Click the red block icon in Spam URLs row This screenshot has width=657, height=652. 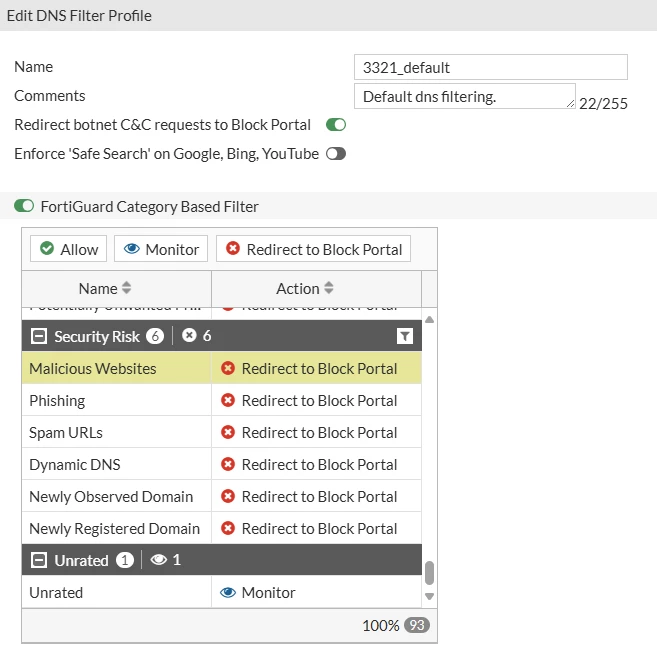[x=228, y=432]
